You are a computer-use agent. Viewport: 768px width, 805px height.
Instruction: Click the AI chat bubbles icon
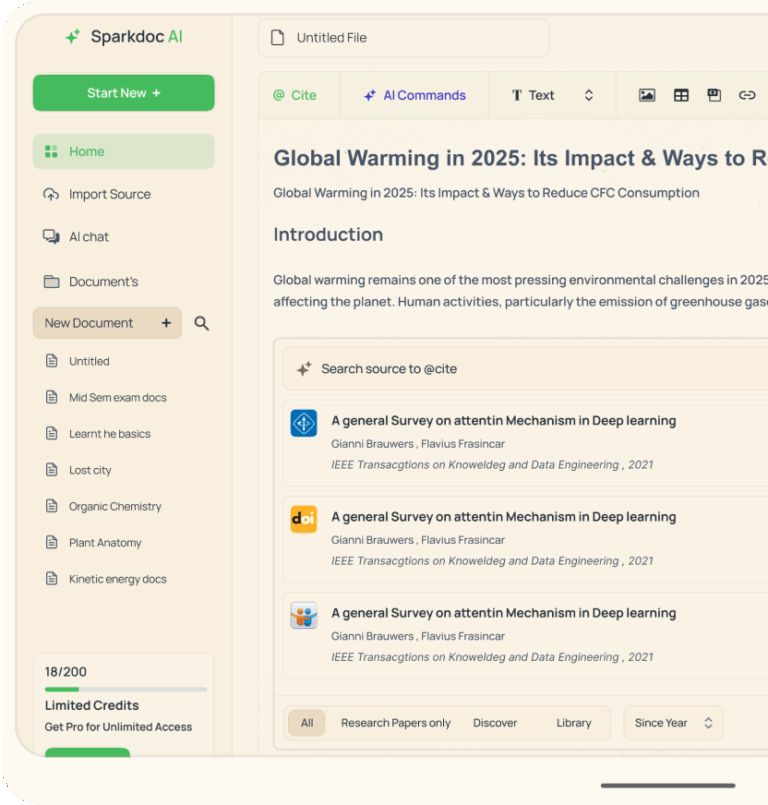point(51,237)
